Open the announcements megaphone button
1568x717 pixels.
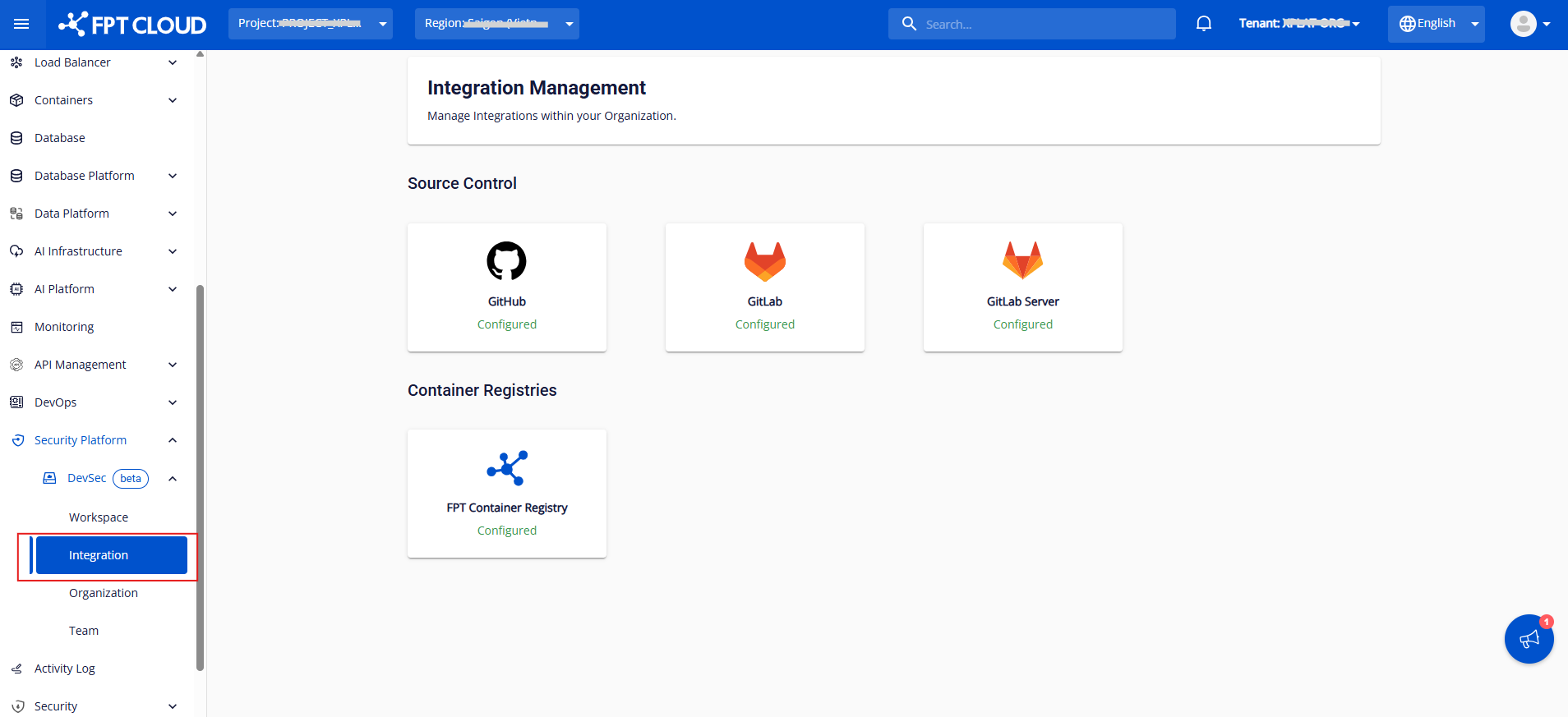1529,639
